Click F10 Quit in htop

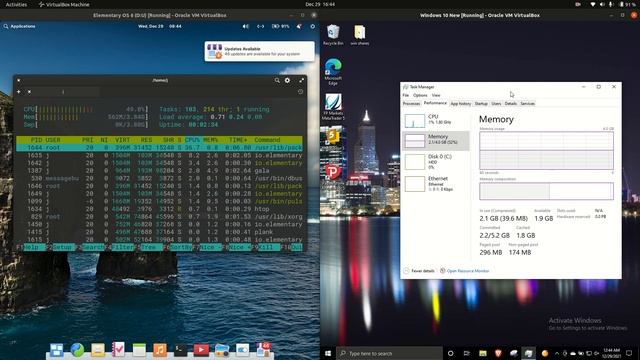291,247
